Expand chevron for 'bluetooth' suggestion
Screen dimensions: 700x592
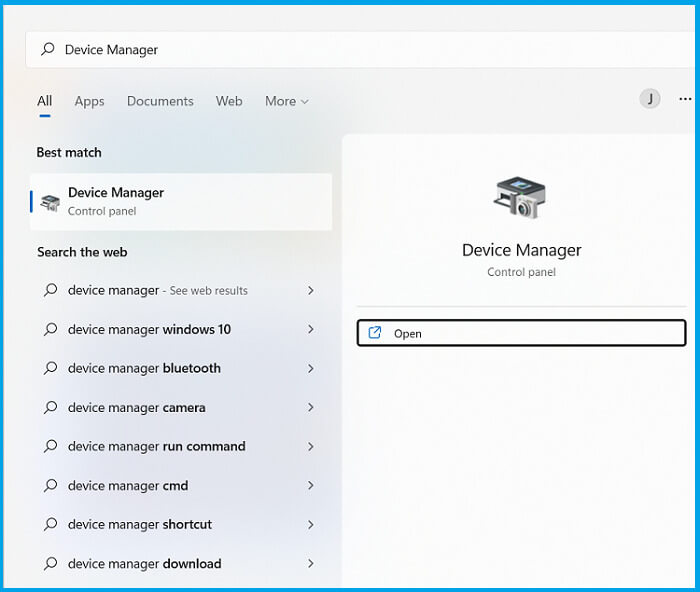tap(311, 368)
